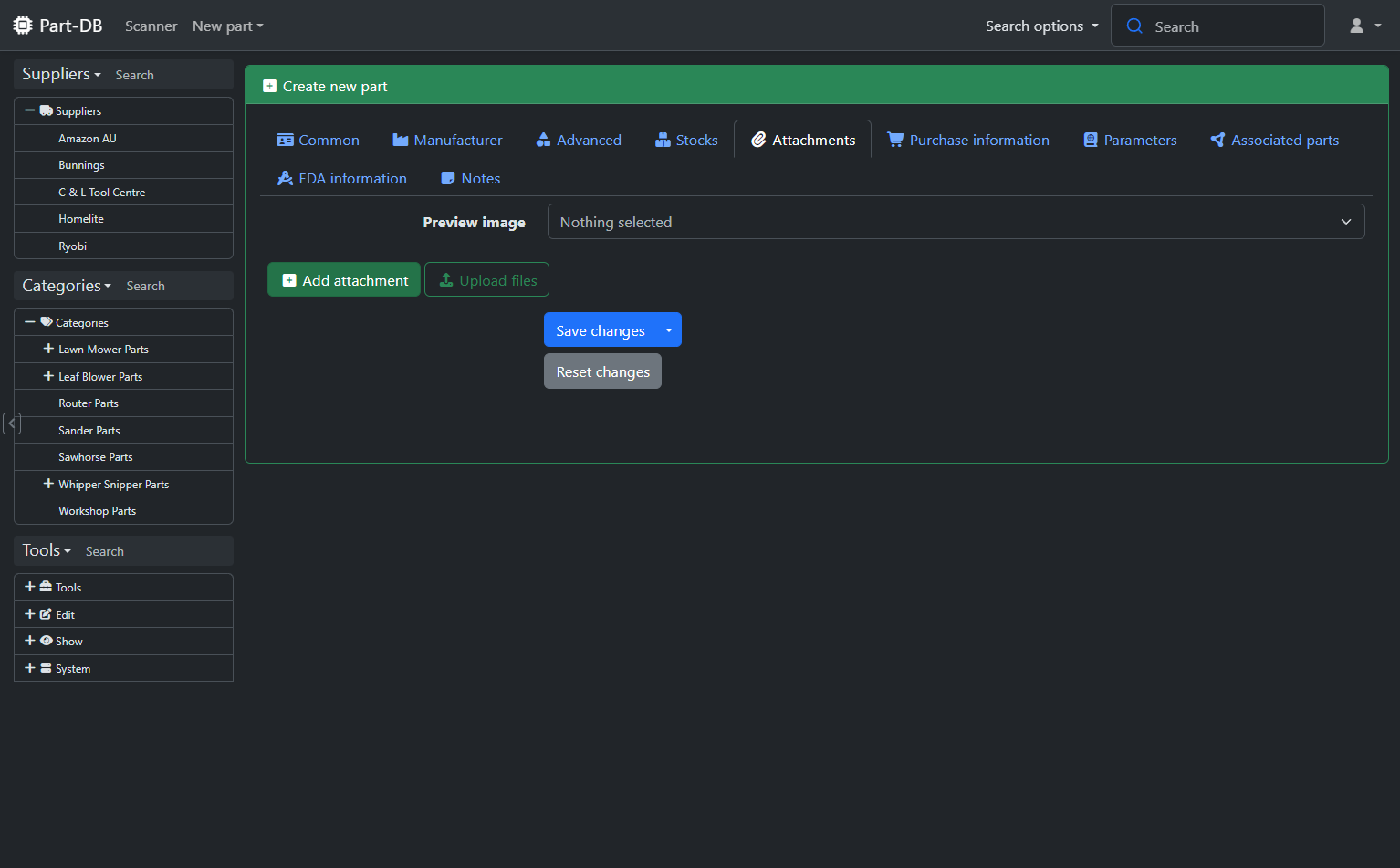
Task: Click the Save changes button
Action: pos(601,330)
